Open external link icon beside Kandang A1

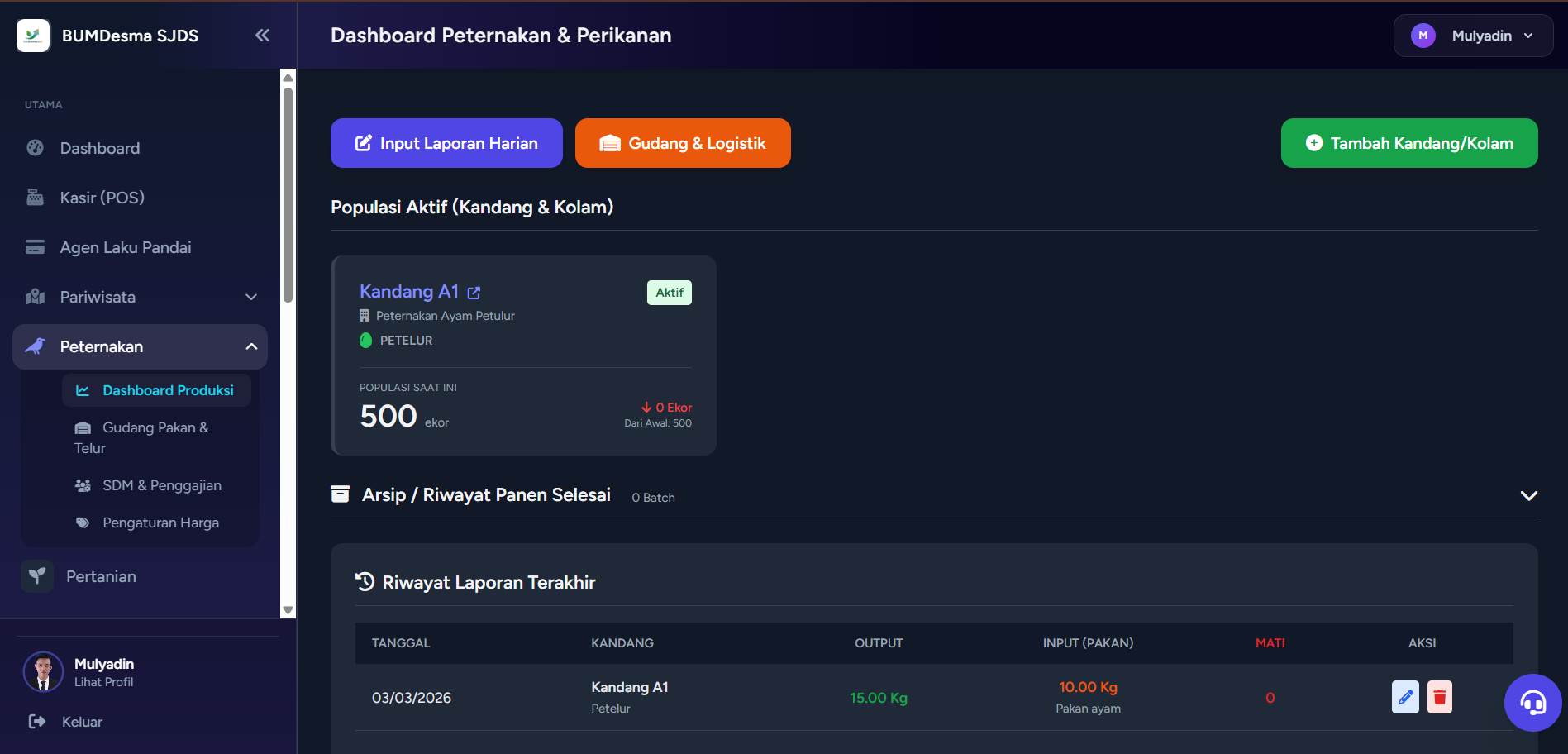[474, 293]
